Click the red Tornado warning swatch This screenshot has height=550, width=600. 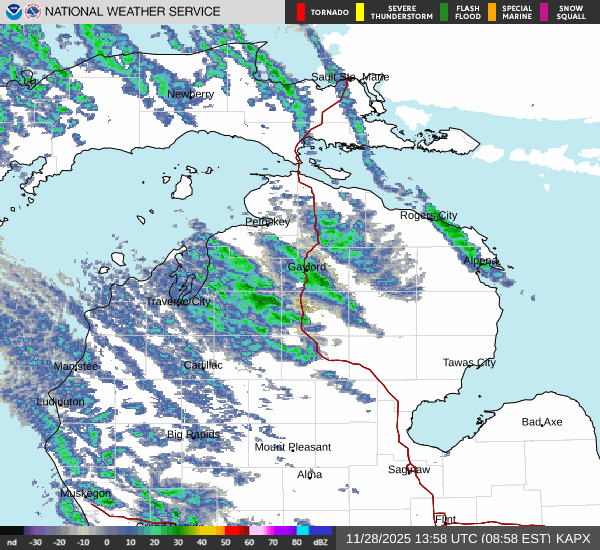point(302,12)
